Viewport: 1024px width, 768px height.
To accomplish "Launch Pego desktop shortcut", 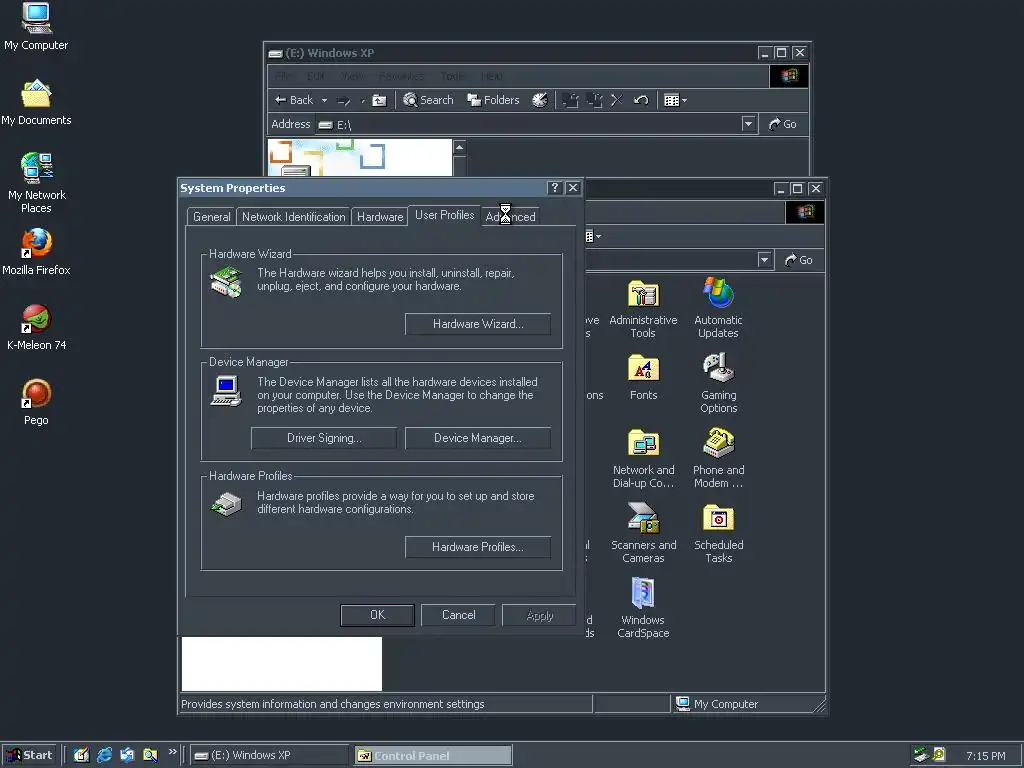I will [x=36, y=402].
